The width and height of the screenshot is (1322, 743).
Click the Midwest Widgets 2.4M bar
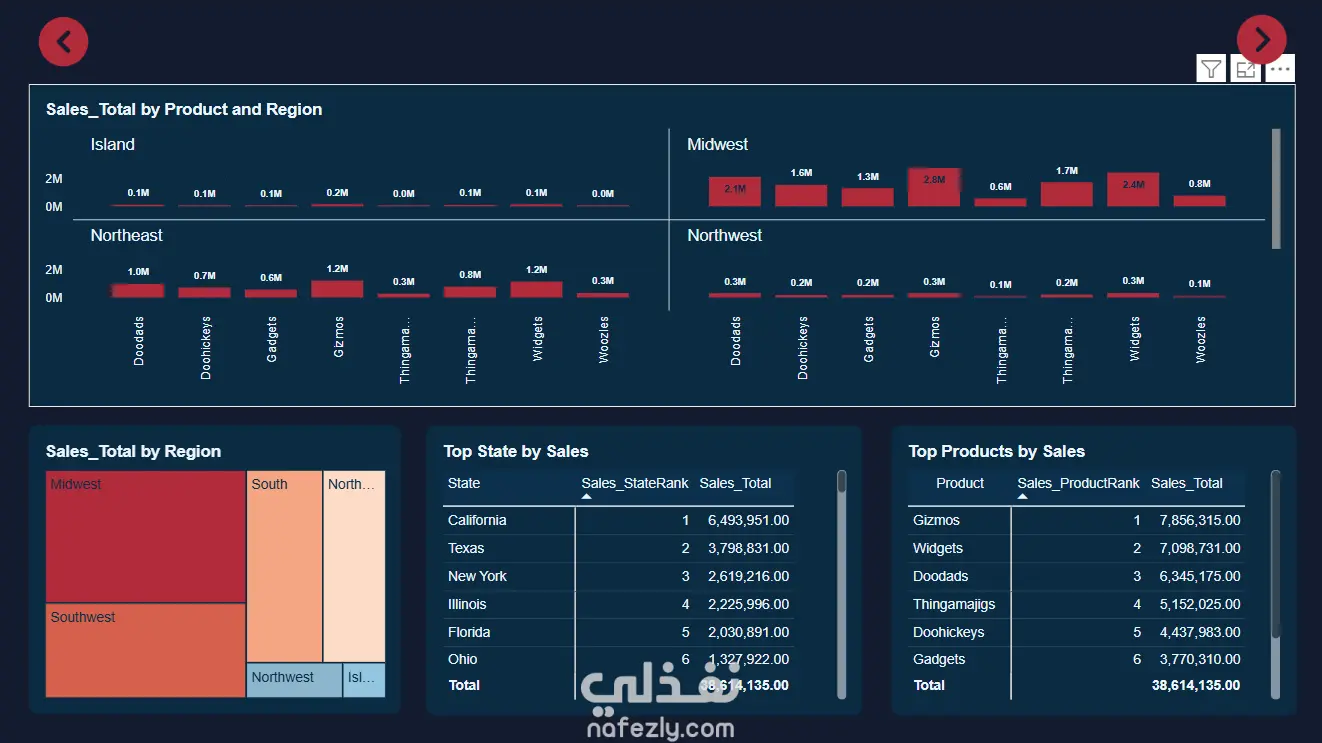point(1133,190)
